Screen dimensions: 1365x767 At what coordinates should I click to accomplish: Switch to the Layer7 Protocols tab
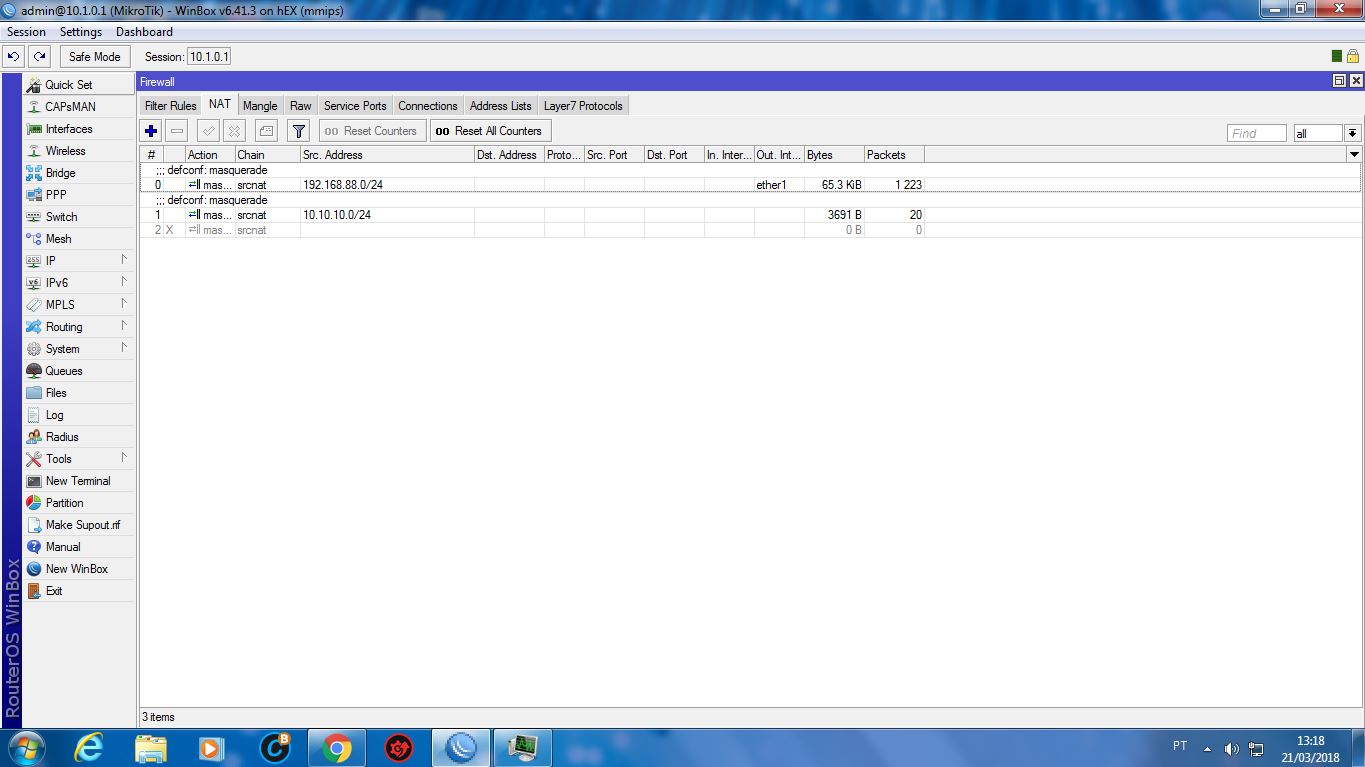(583, 106)
